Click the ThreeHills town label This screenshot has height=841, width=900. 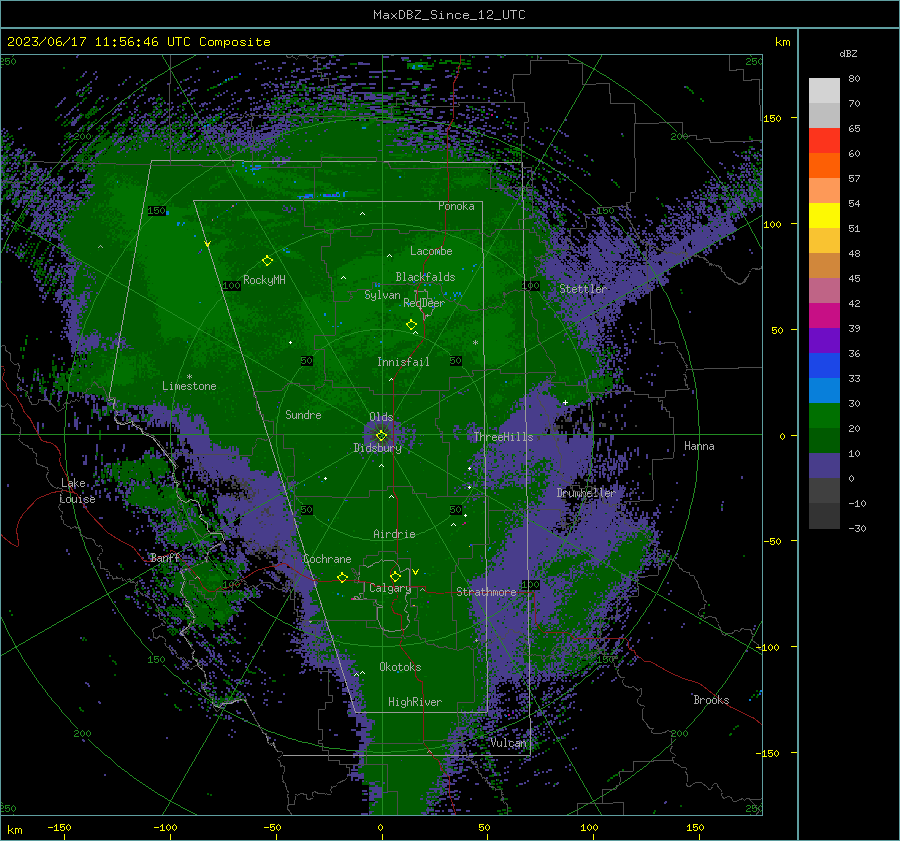[x=503, y=437]
